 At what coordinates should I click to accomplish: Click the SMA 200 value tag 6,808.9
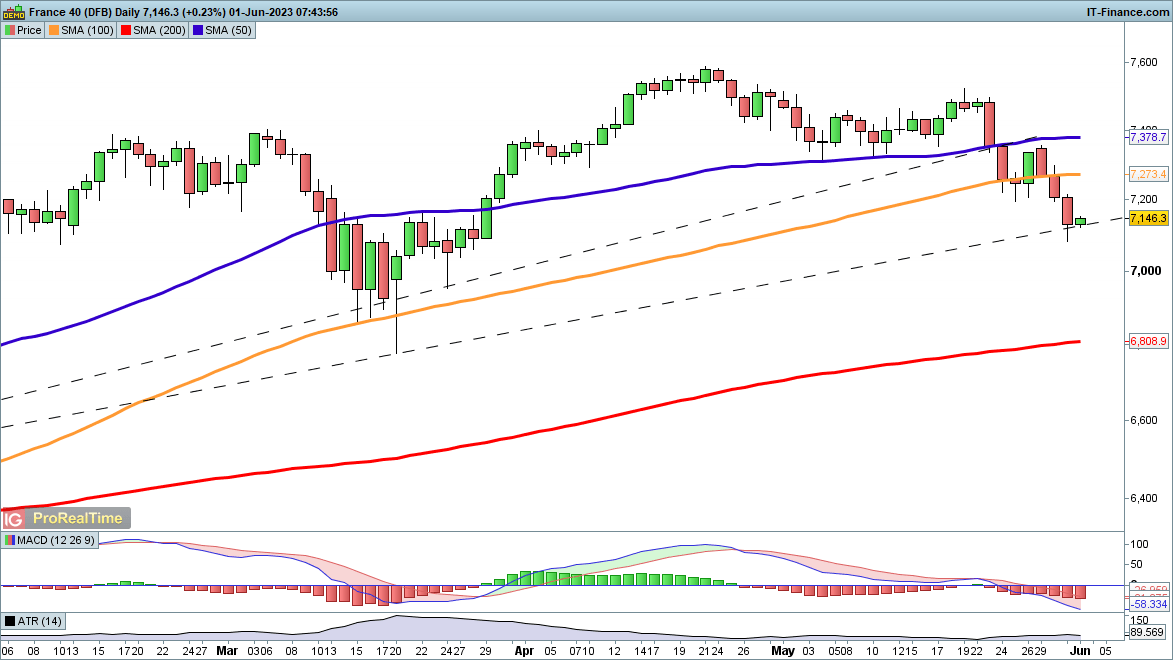point(1148,341)
